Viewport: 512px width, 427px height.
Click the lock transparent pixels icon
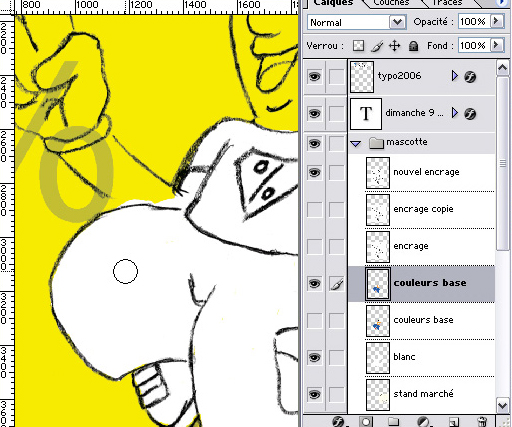(x=358, y=46)
